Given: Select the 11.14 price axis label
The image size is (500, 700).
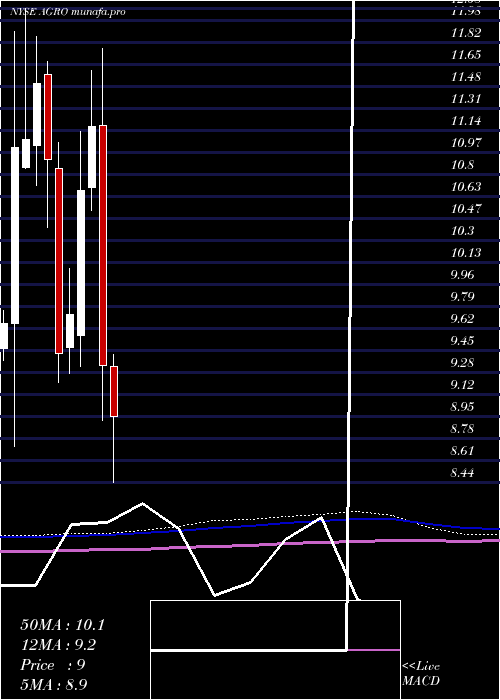Looking at the screenshot, I should tap(466, 121).
